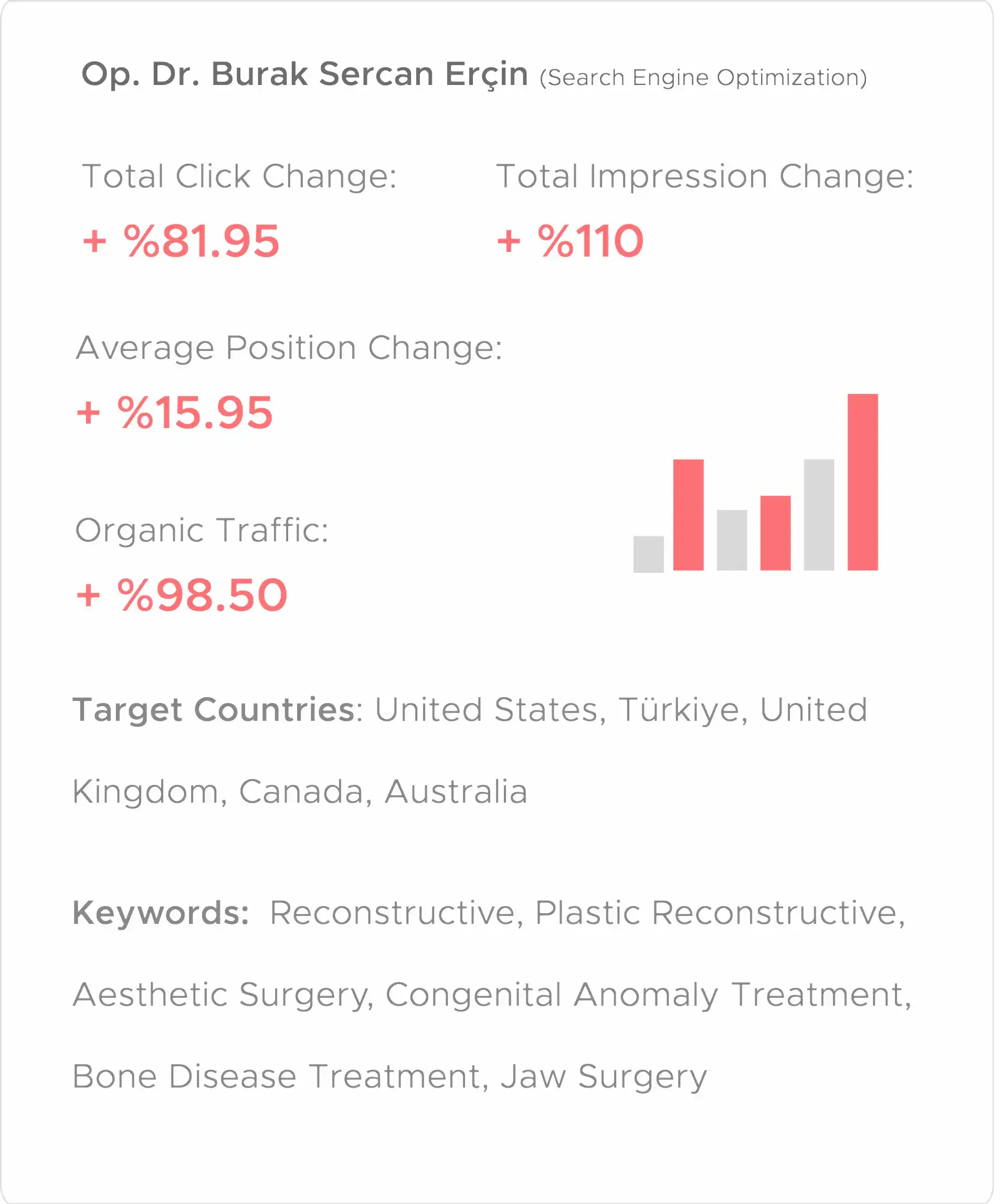Select the tallest gray chart bar

818,514
